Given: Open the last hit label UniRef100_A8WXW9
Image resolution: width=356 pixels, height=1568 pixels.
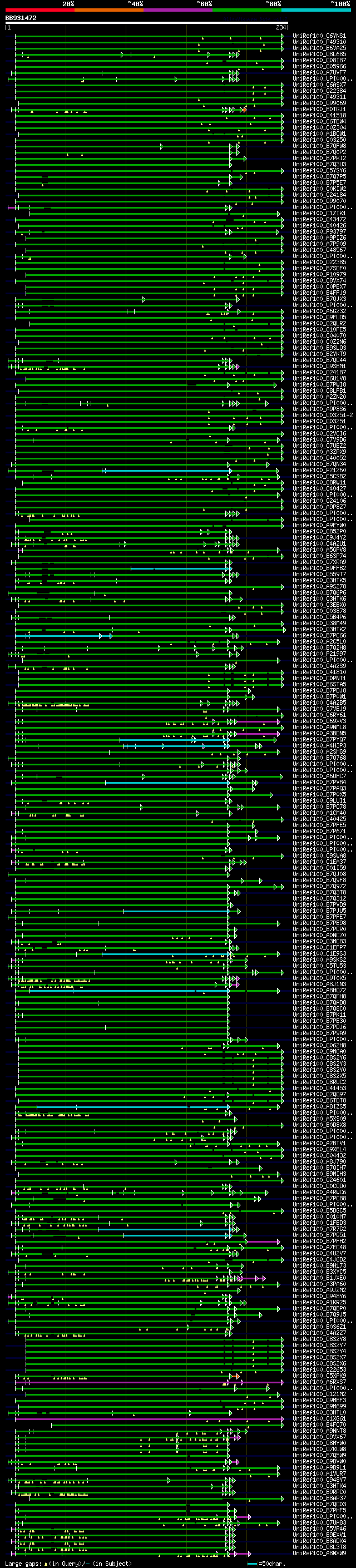Looking at the screenshot, I should tap(319, 1554).
